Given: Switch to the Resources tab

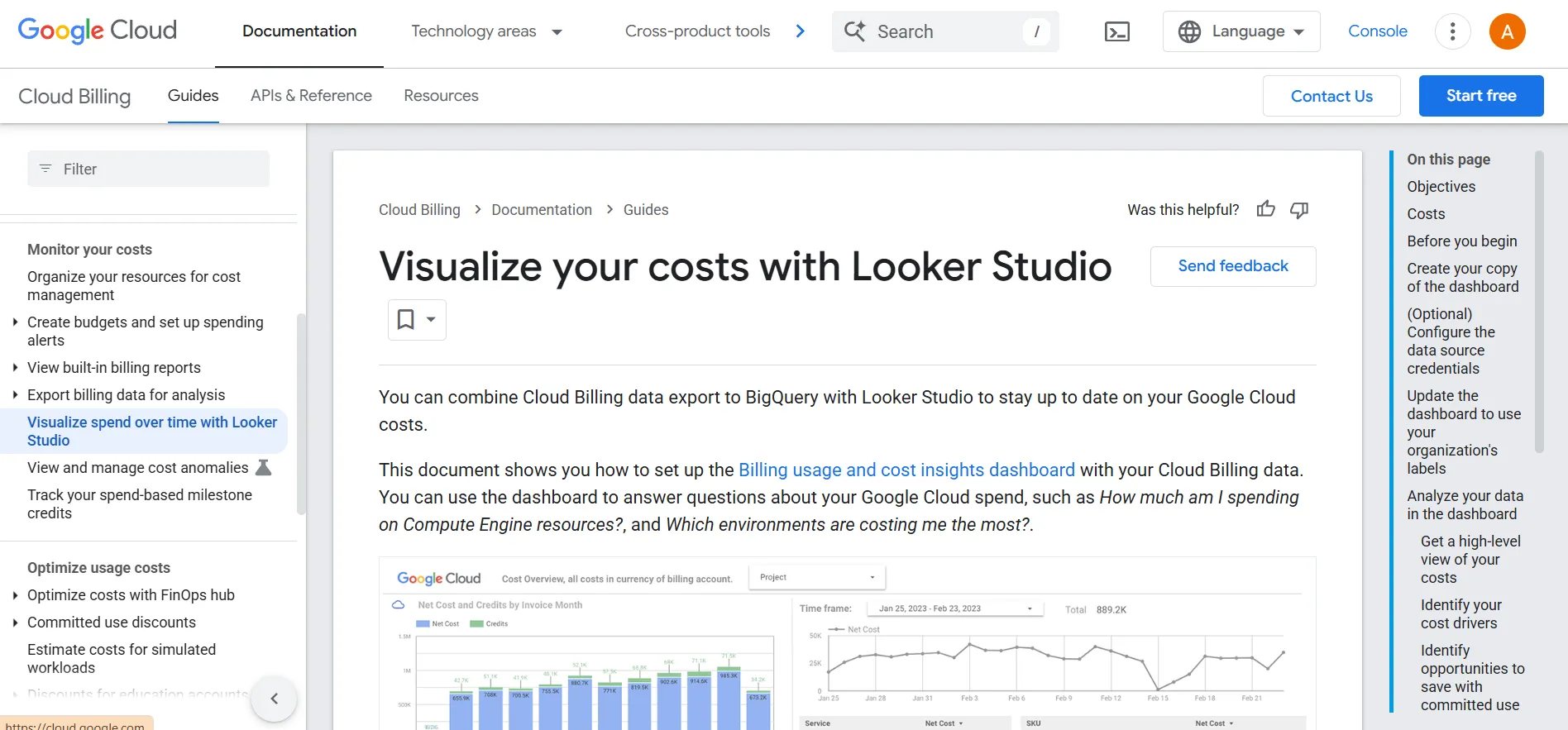Looking at the screenshot, I should pyautogui.click(x=441, y=96).
